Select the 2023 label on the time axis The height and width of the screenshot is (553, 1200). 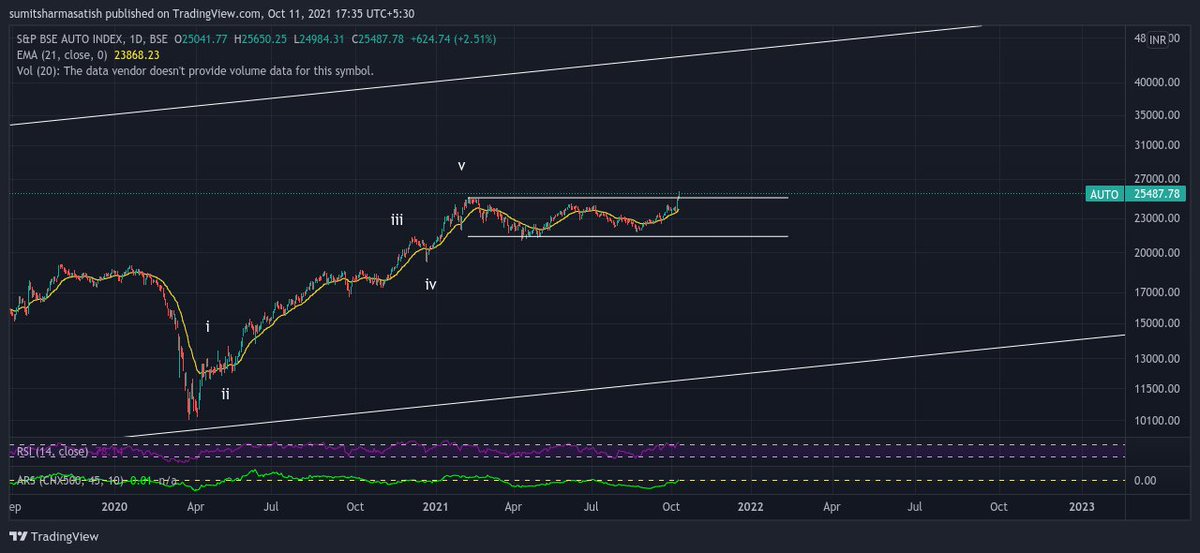tap(1082, 508)
